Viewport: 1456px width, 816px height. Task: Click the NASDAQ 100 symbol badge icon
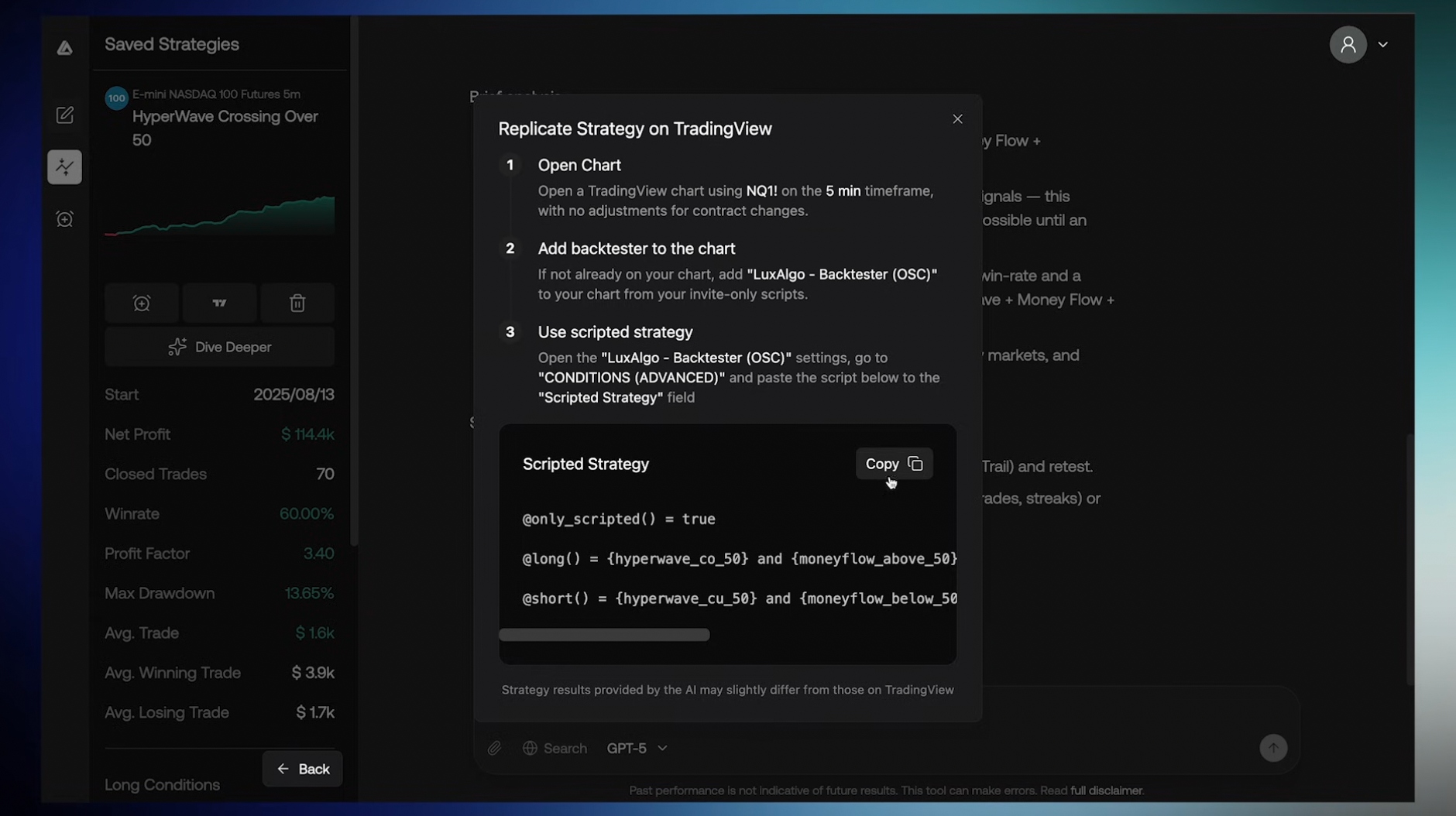pyautogui.click(x=117, y=98)
